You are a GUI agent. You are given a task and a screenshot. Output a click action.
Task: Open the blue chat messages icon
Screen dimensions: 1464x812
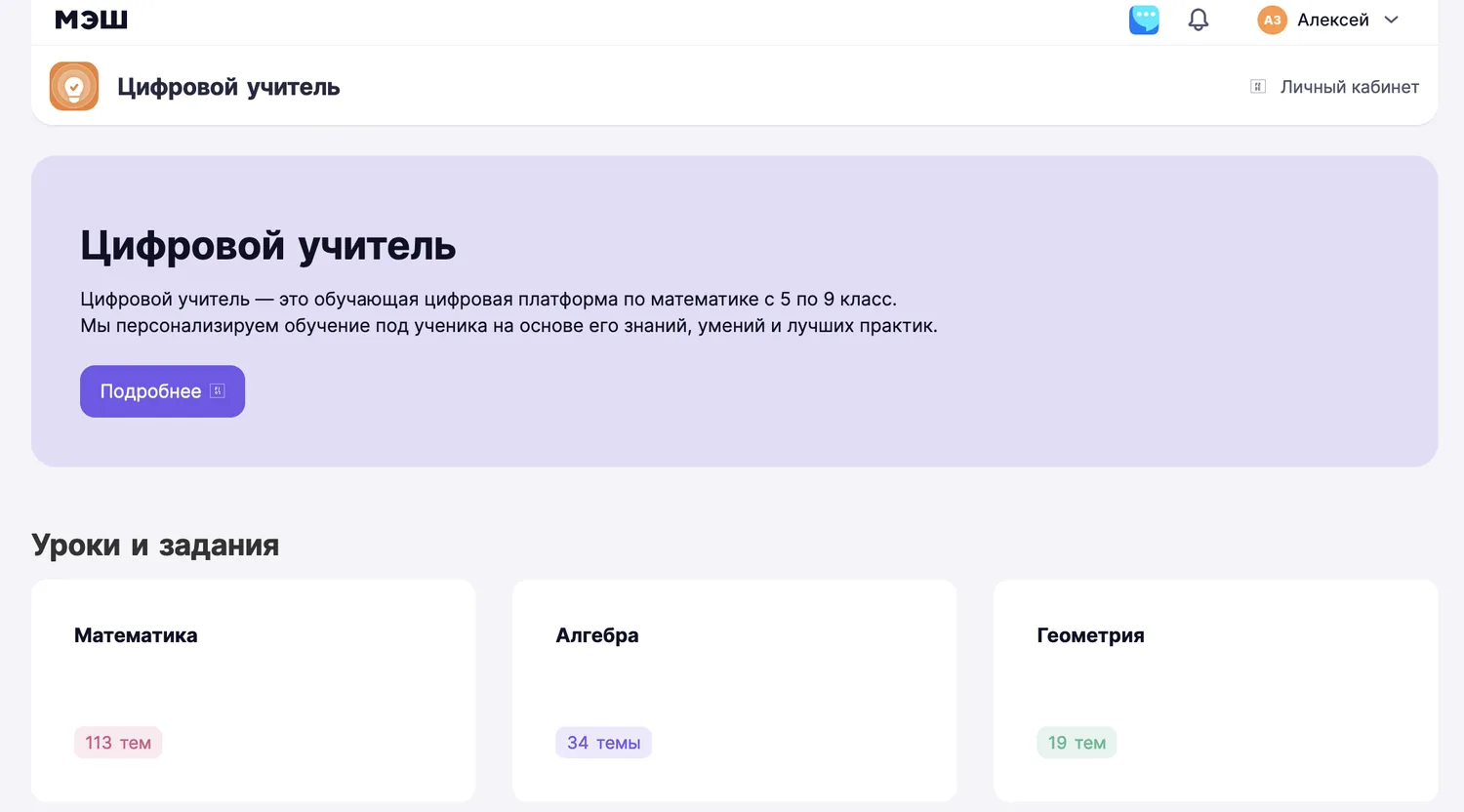[x=1144, y=20]
